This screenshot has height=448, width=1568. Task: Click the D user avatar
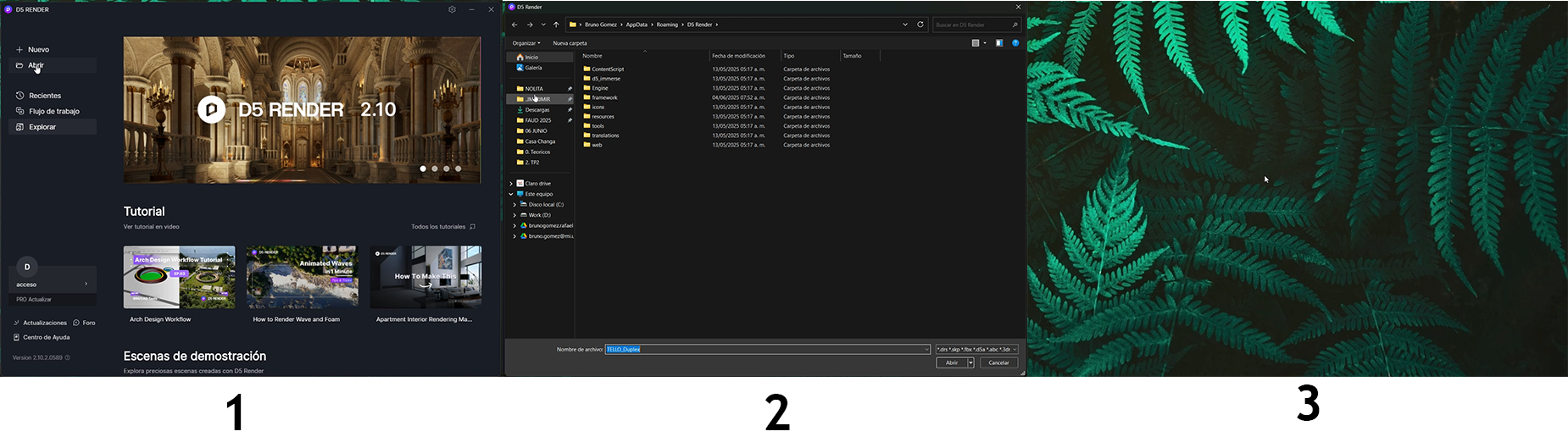[27, 267]
